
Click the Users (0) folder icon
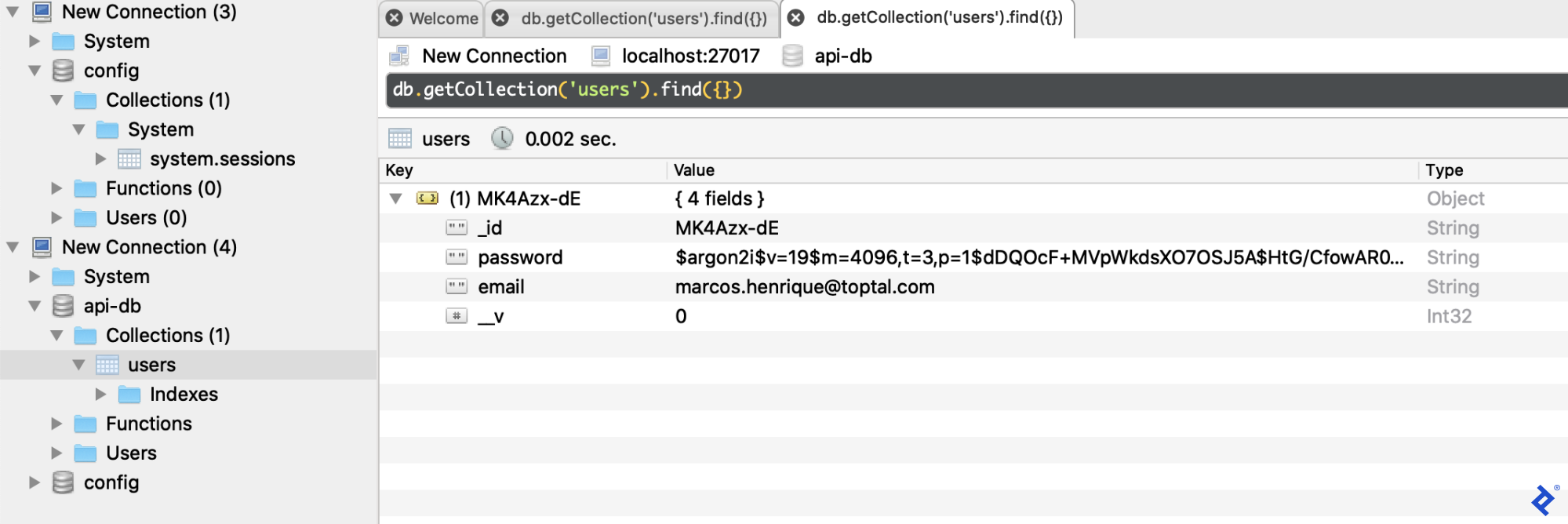(85, 217)
